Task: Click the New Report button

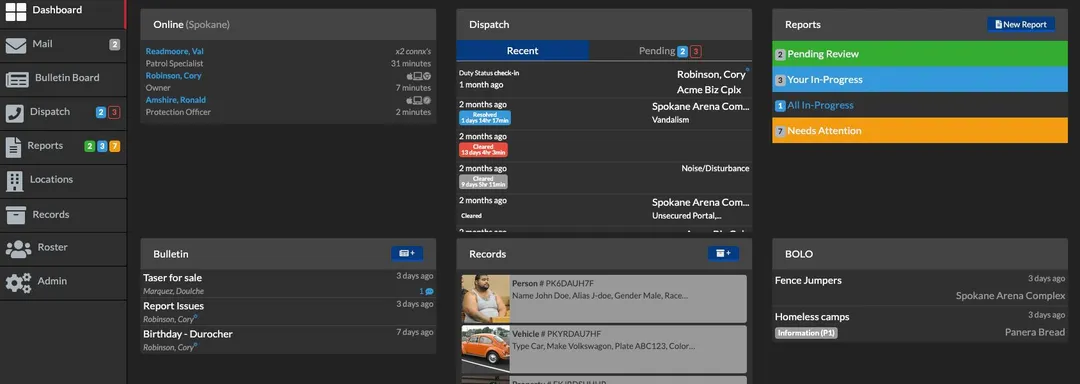Action: (1021, 24)
